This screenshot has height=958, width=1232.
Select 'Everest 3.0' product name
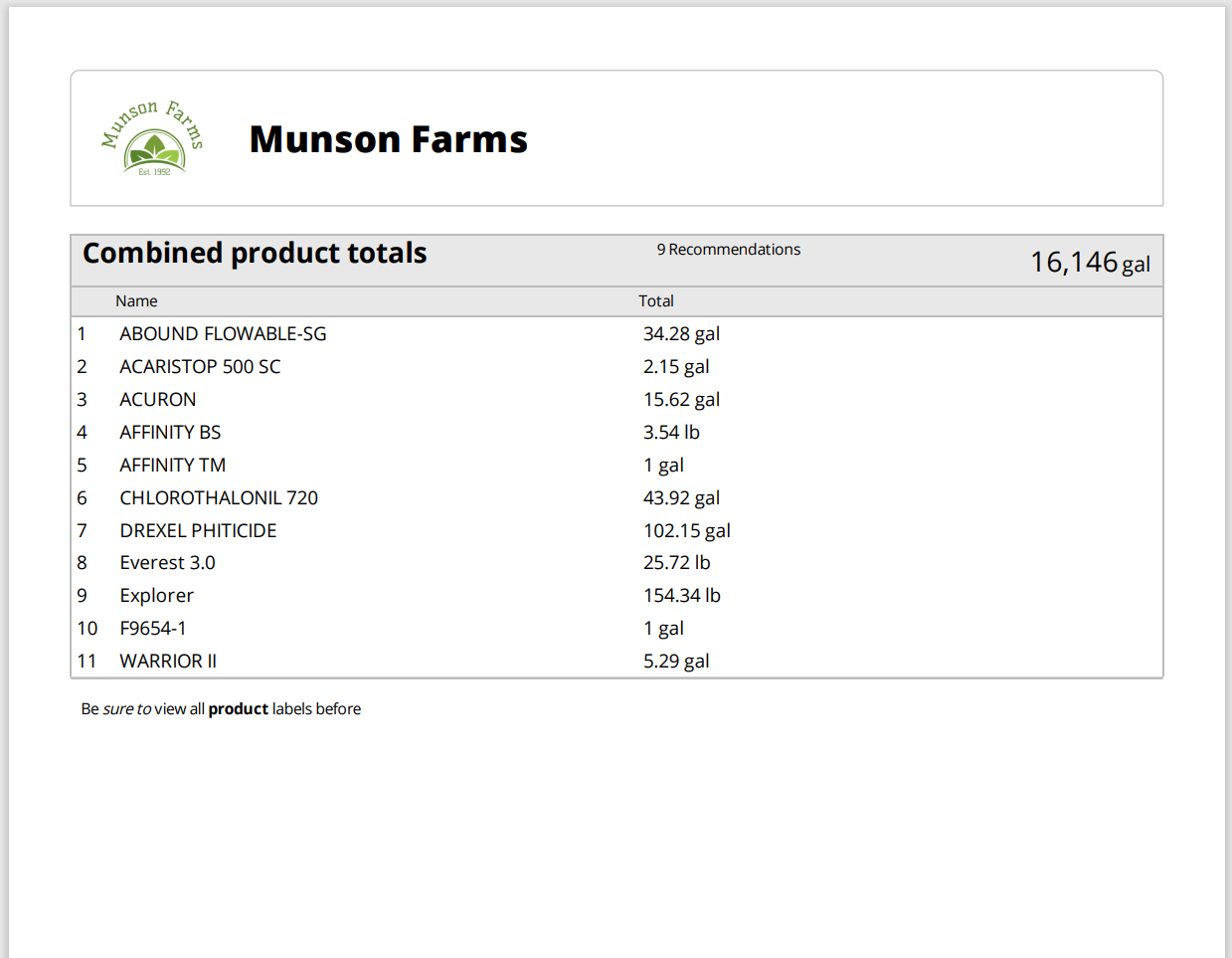[x=167, y=563]
